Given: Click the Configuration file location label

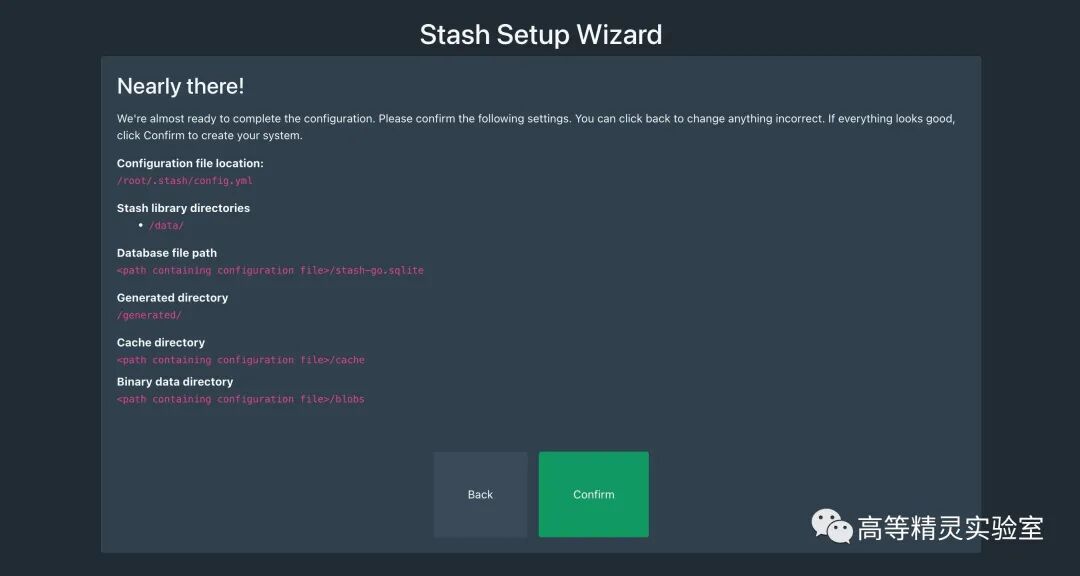Looking at the screenshot, I should click(190, 163).
